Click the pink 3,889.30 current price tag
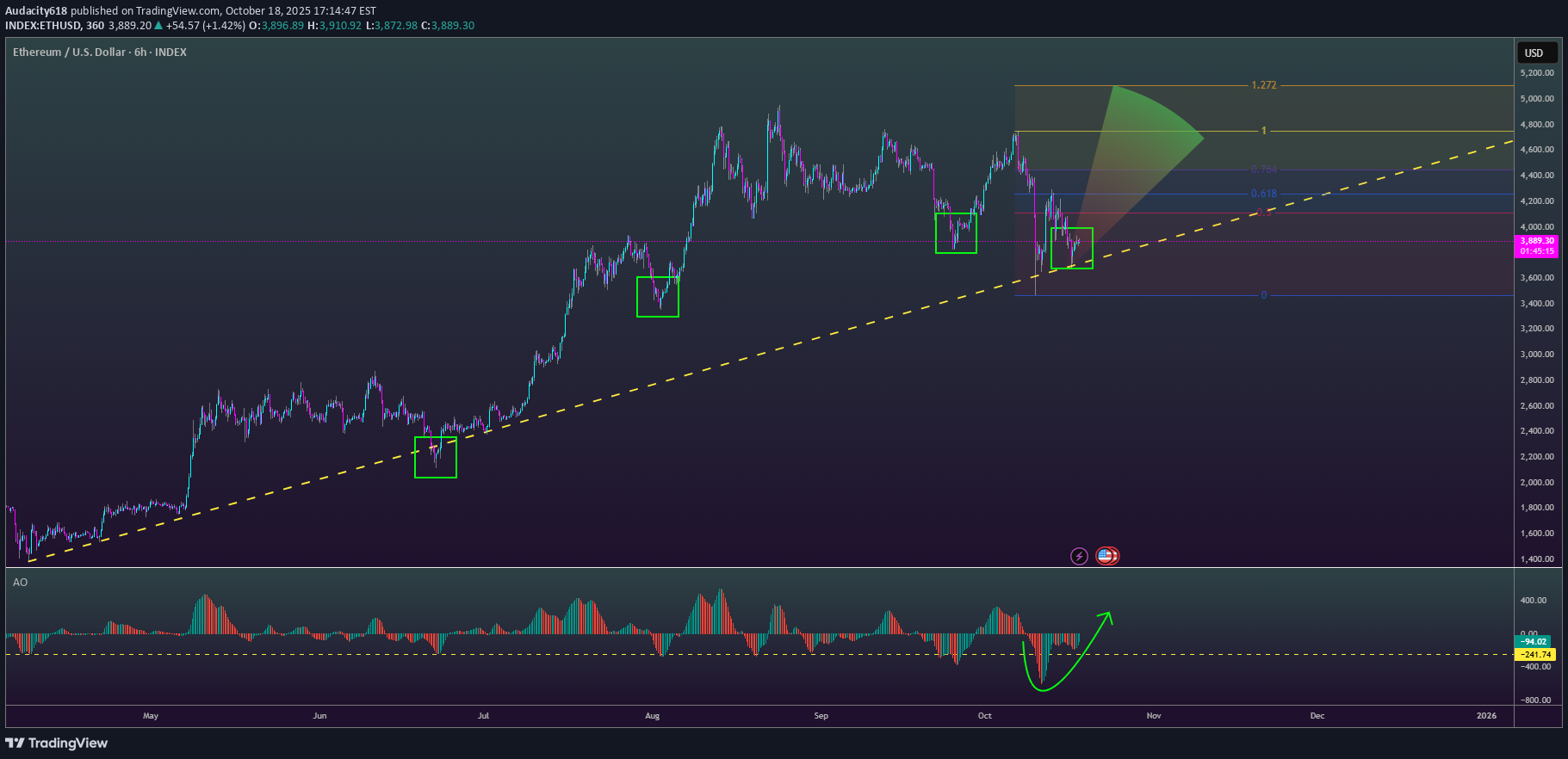The image size is (1568, 759). click(x=1536, y=246)
